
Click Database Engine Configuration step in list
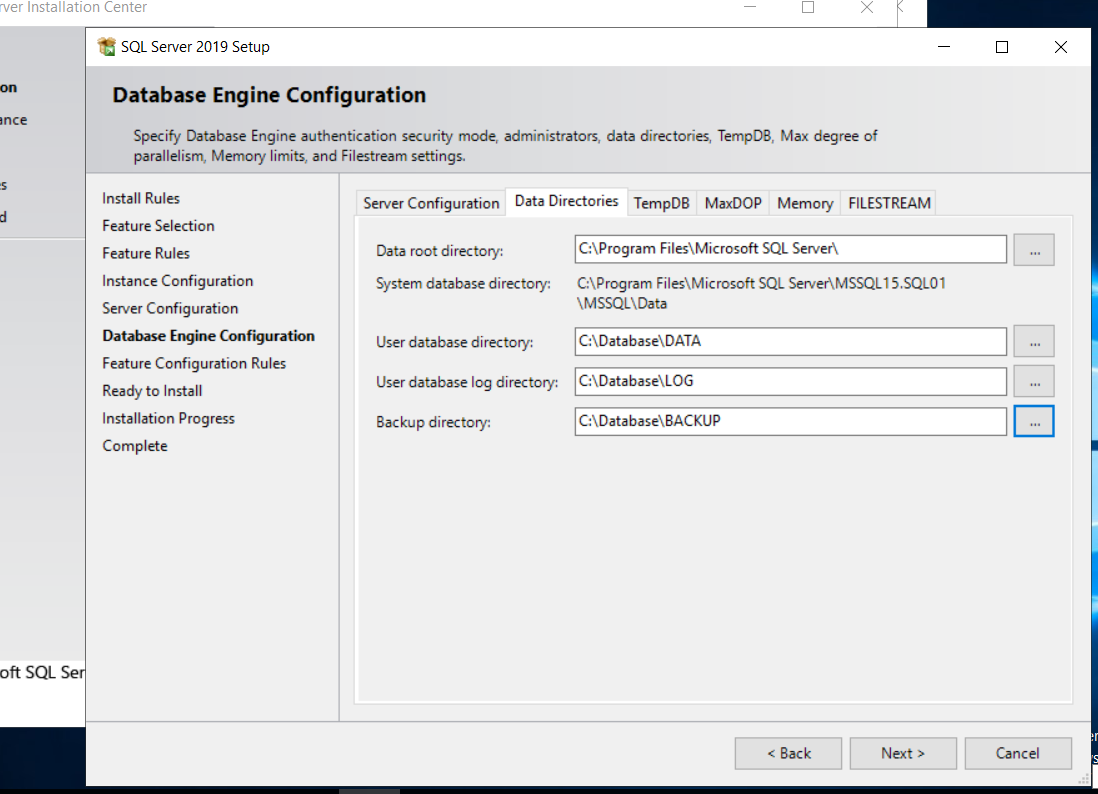(208, 335)
